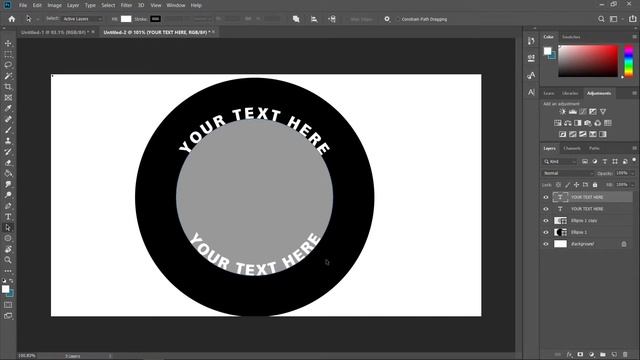Select the Zoom tool in toolbar
This screenshot has width=640, height=360.
coord(8,260)
